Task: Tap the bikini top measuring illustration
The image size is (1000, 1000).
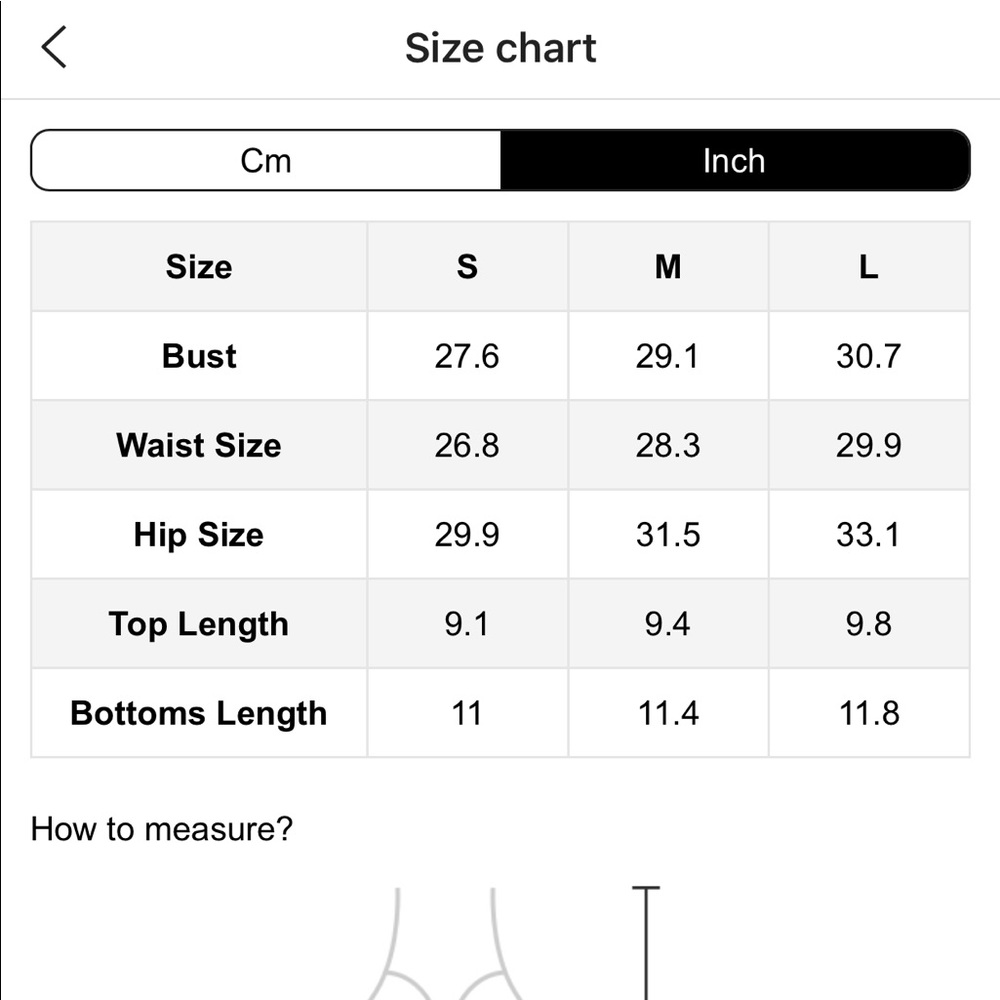Action: (x=445, y=944)
